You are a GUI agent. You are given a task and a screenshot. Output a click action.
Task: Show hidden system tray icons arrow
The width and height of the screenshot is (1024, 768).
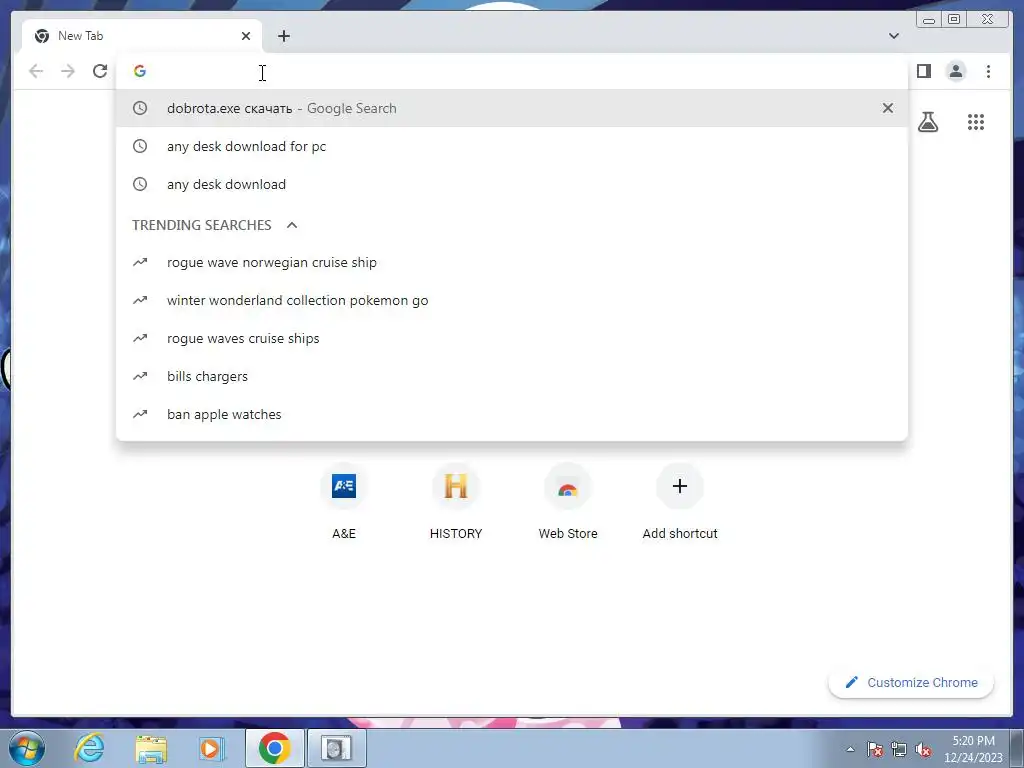point(850,749)
